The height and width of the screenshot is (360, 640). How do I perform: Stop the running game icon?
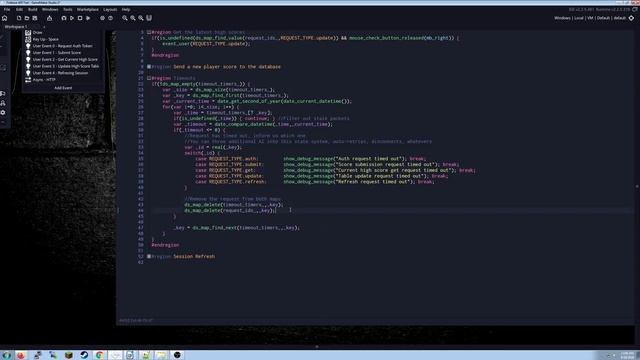[80, 18]
